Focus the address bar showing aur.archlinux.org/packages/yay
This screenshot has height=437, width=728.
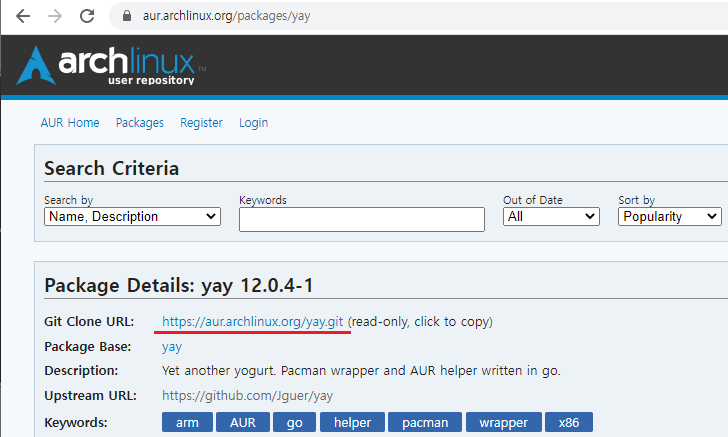click(418, 16)
